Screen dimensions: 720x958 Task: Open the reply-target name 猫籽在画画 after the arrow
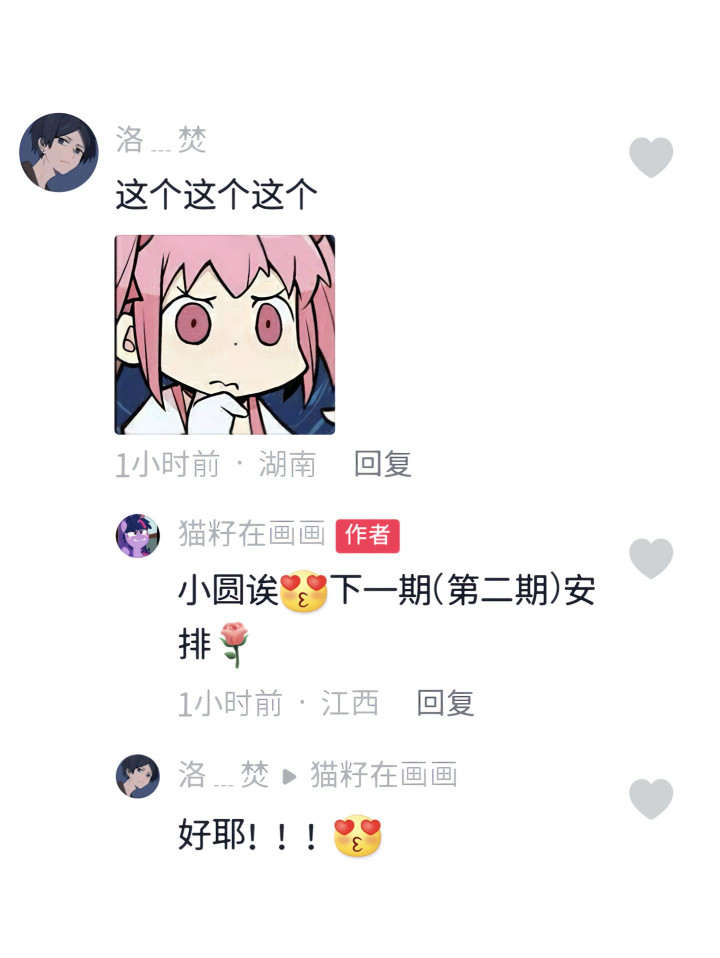click(384, 775)
